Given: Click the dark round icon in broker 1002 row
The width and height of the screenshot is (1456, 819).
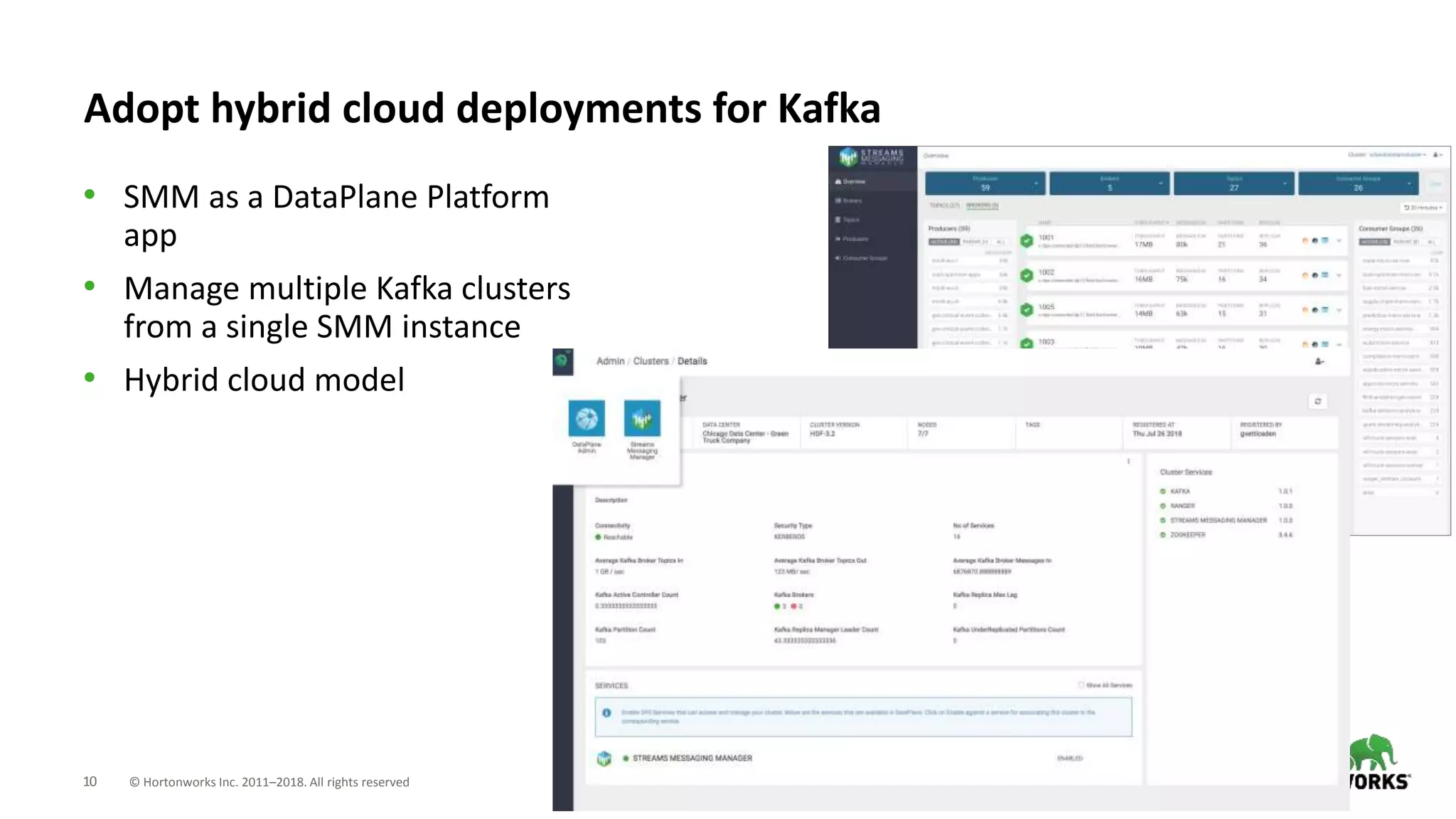Looking at the screenshot, I should coord(1315,275).
